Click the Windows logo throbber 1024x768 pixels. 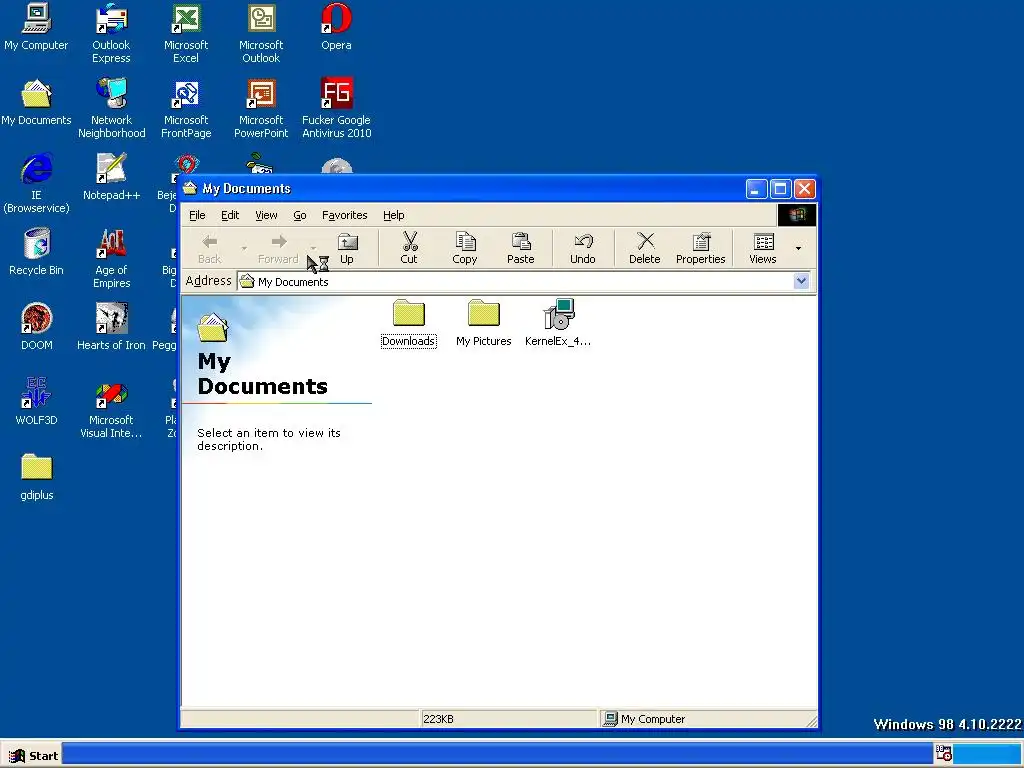797,215
